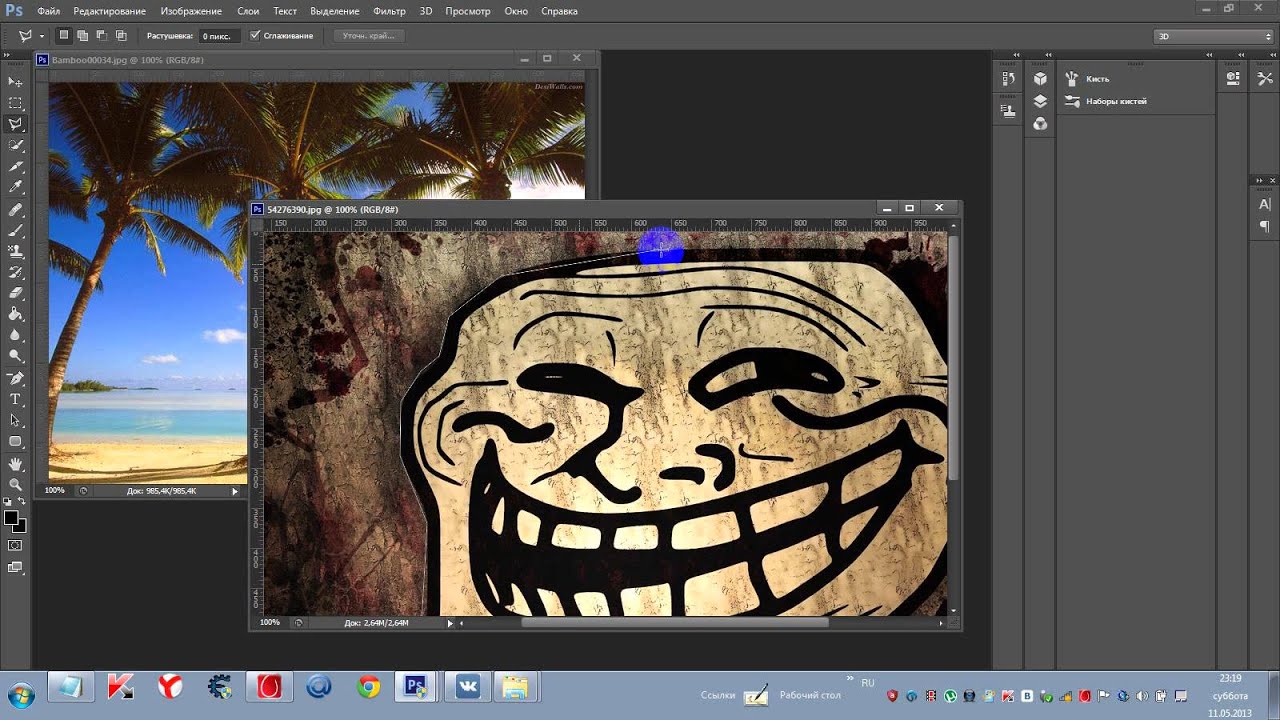Viewport: 1280px width, 720px height.
Task: Select the Zoom tool
Action: [15, 485]
